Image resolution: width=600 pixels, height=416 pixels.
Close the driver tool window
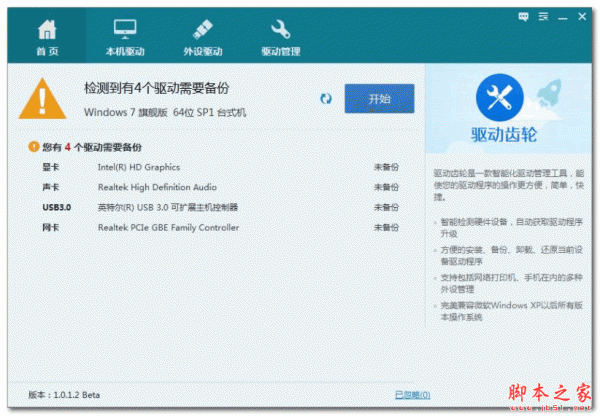(x=582, y=16)
